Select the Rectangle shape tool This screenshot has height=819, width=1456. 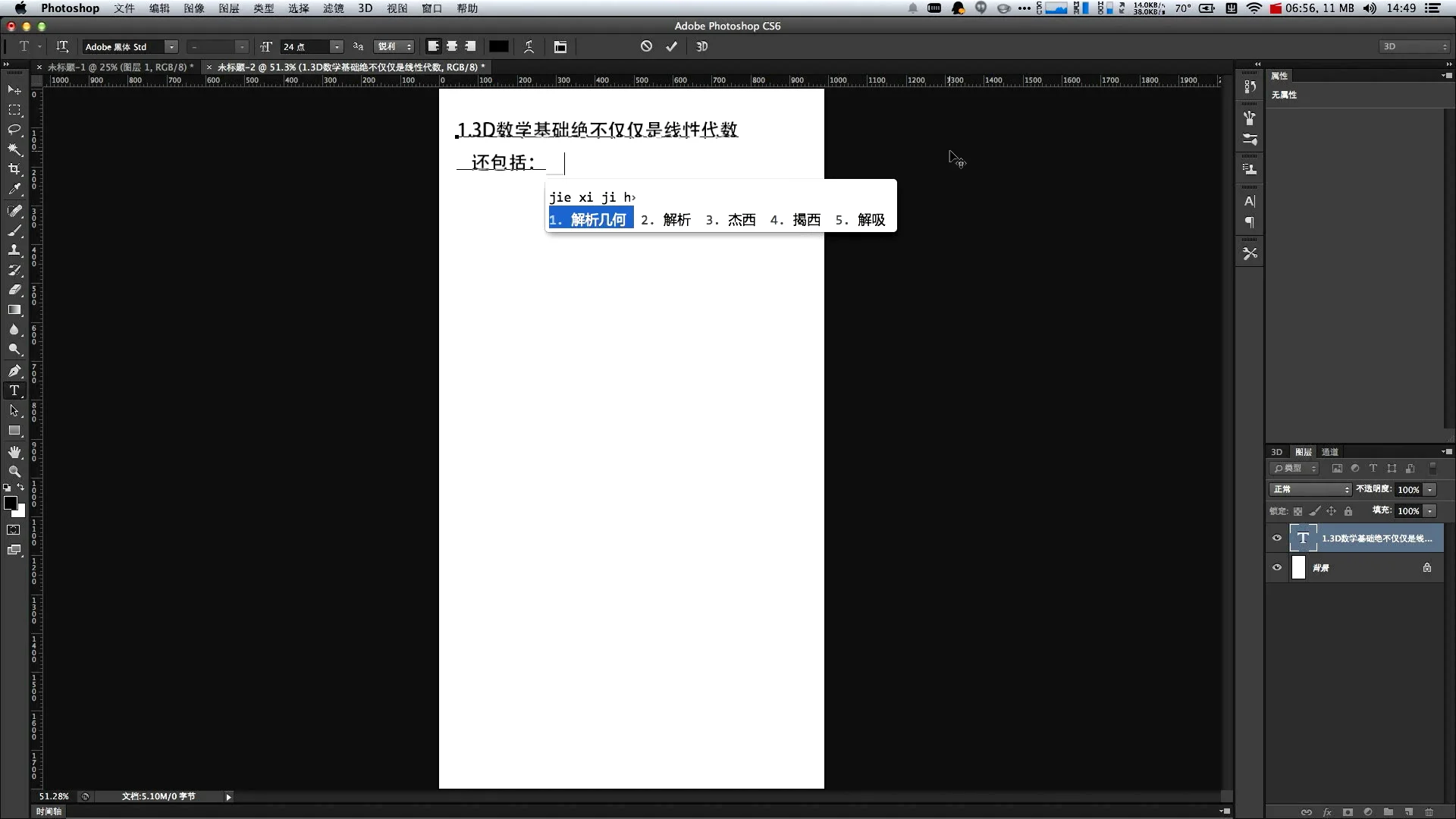click(x=14, y=430)
